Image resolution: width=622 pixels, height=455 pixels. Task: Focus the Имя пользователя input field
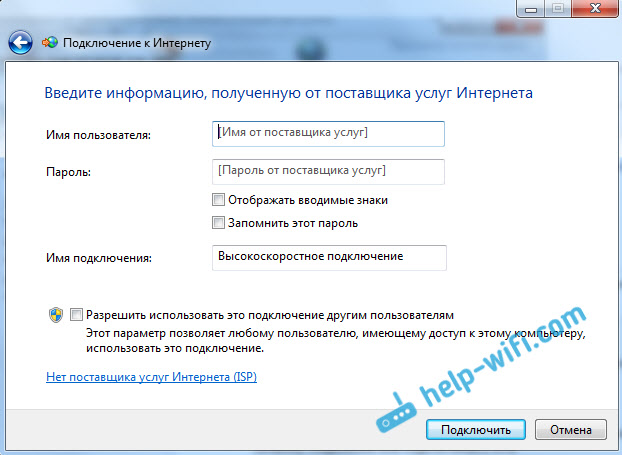point(328,134)
